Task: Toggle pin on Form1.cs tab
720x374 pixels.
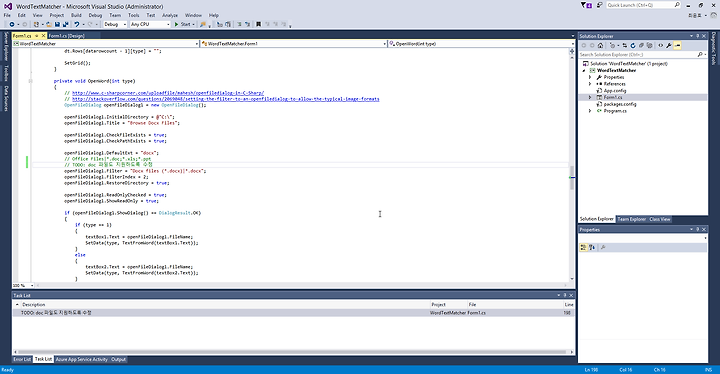Action: [37, 35]
